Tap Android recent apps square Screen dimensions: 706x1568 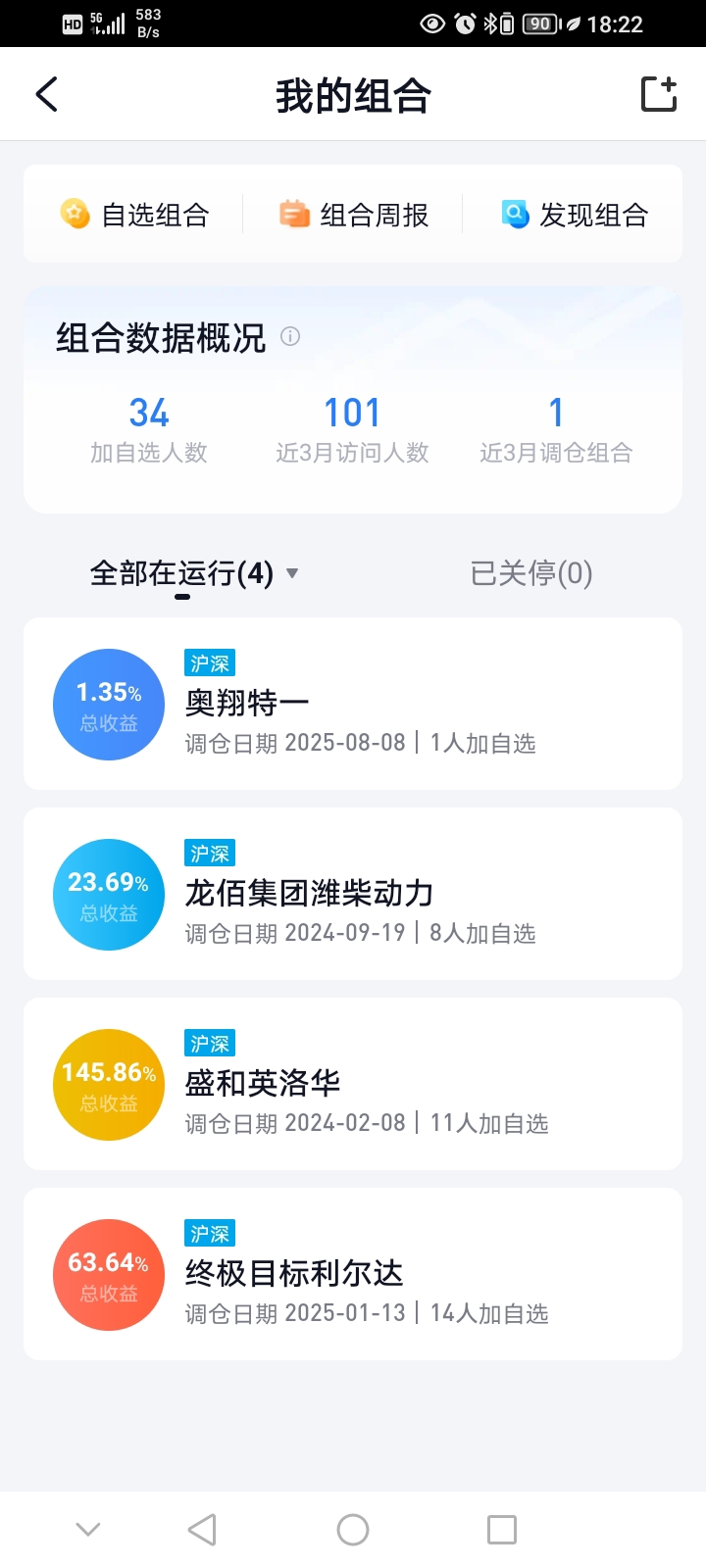(502, 1530)
